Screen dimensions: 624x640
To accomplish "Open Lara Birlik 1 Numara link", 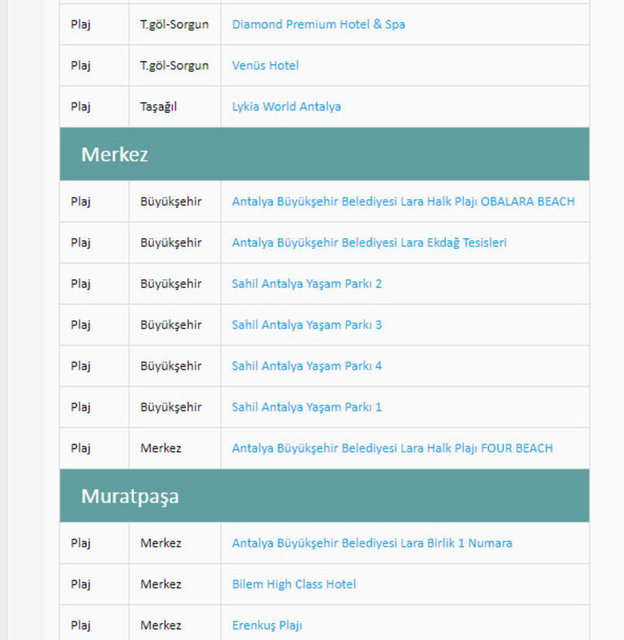I will click(372, 543).
